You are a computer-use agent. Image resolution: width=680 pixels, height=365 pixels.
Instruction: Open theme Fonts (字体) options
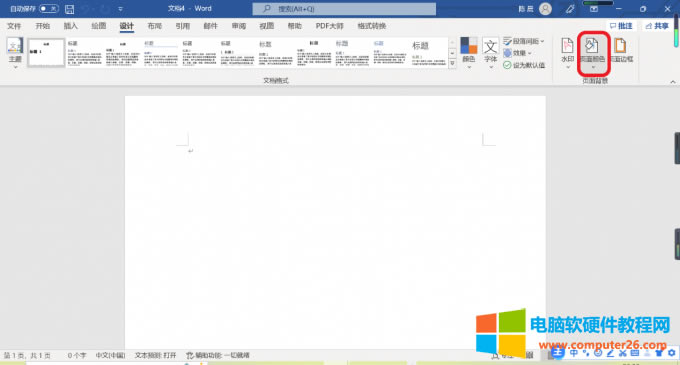point(490,53)
